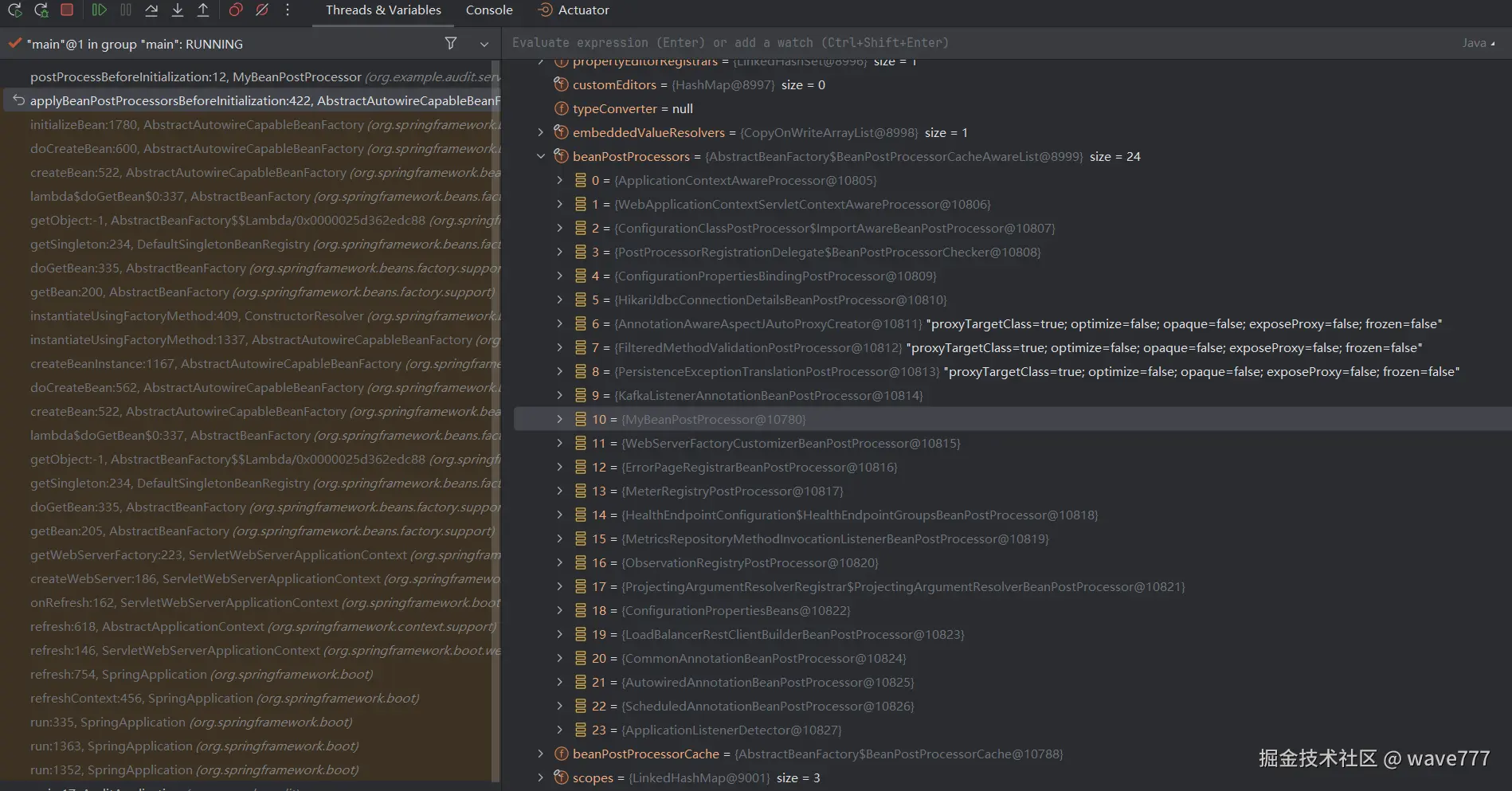
Task: Expand the MyBeanPostProcessor entry at index 10
Action: click(559, 420)
